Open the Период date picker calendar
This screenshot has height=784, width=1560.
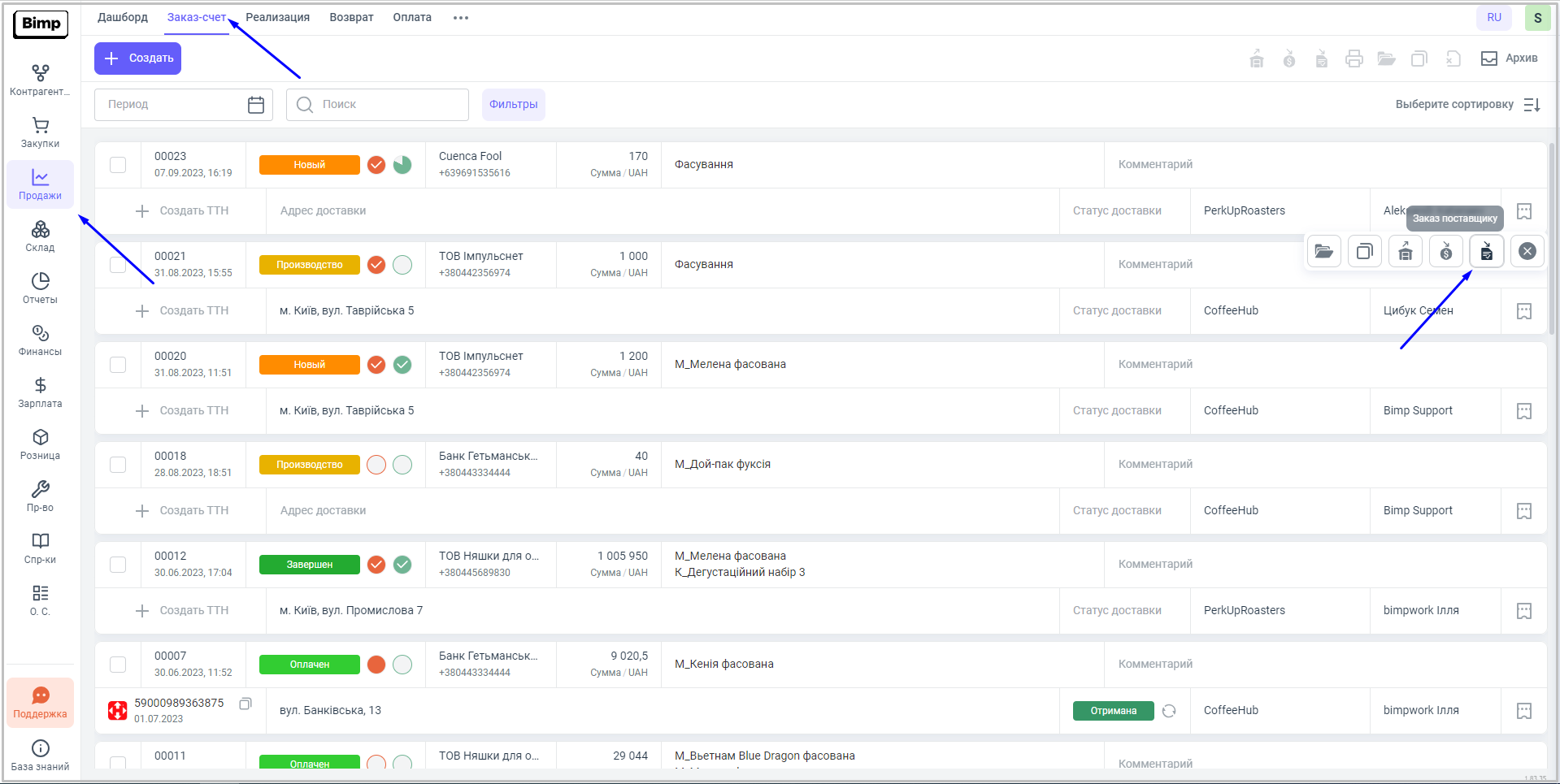[256, 105]
